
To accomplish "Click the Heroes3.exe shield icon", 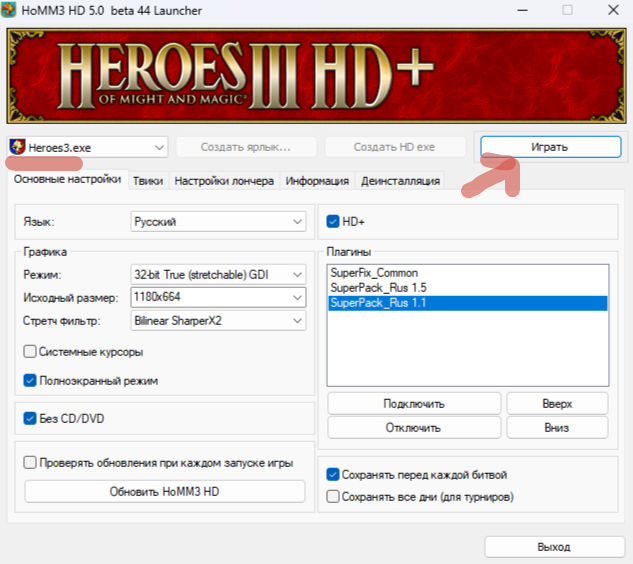I will [17, 147].
